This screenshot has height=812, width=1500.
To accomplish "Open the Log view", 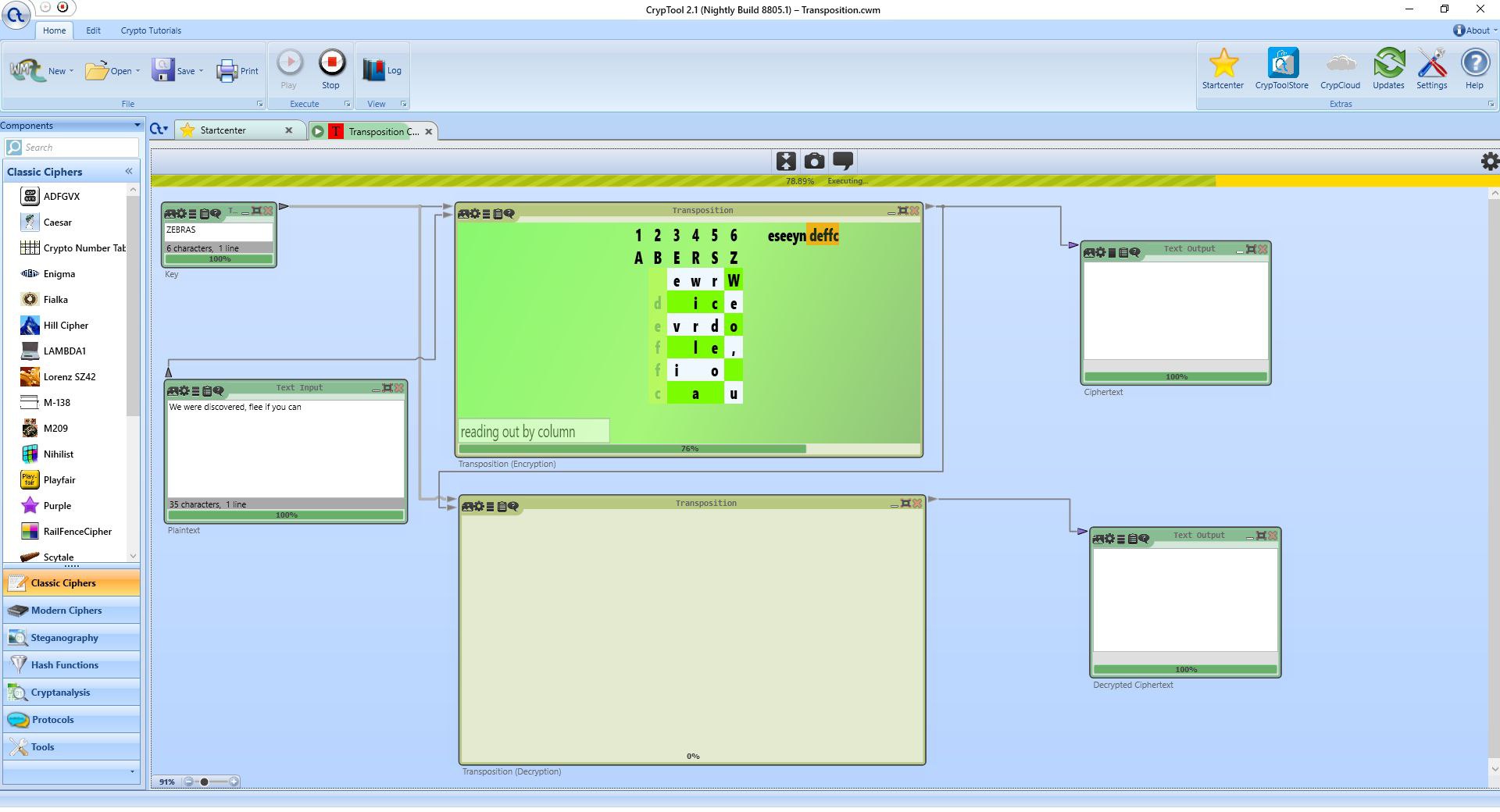I will click(x=381, y=70).
